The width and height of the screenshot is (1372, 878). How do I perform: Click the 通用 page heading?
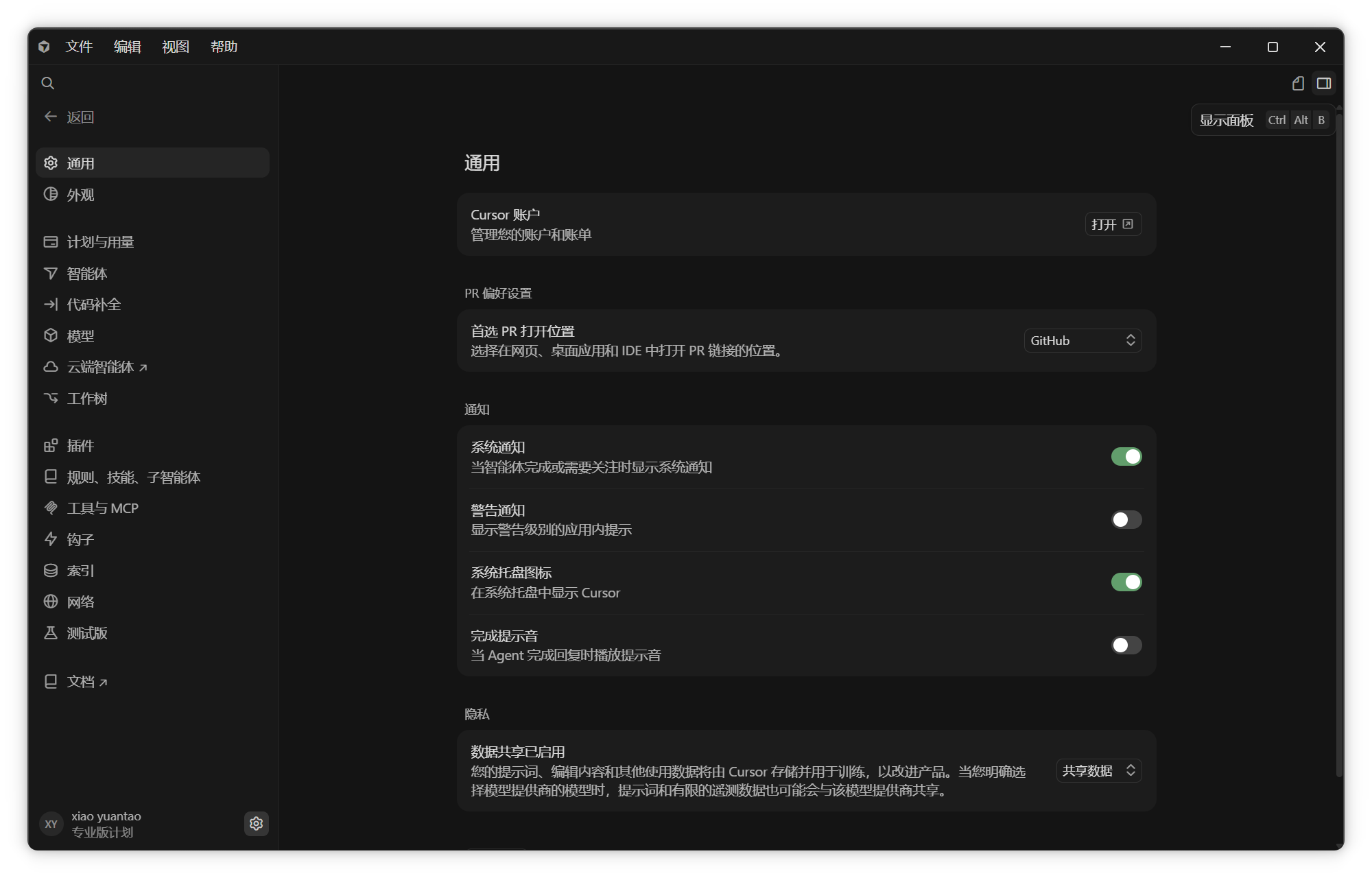(x=482, y=163)
